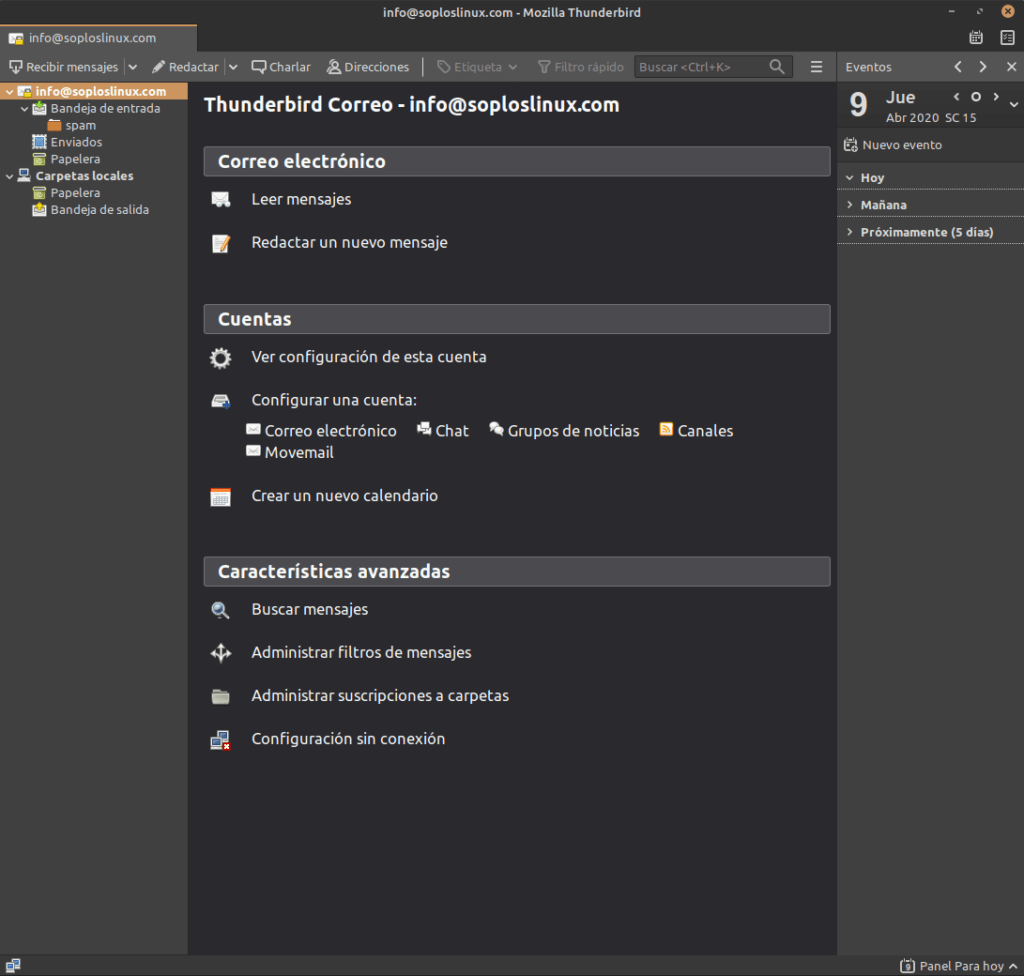Image resolution: width=1024 pixels, height=976 pixels.
Task: Click the offline settings icon
Action: [x=221, y=740]
